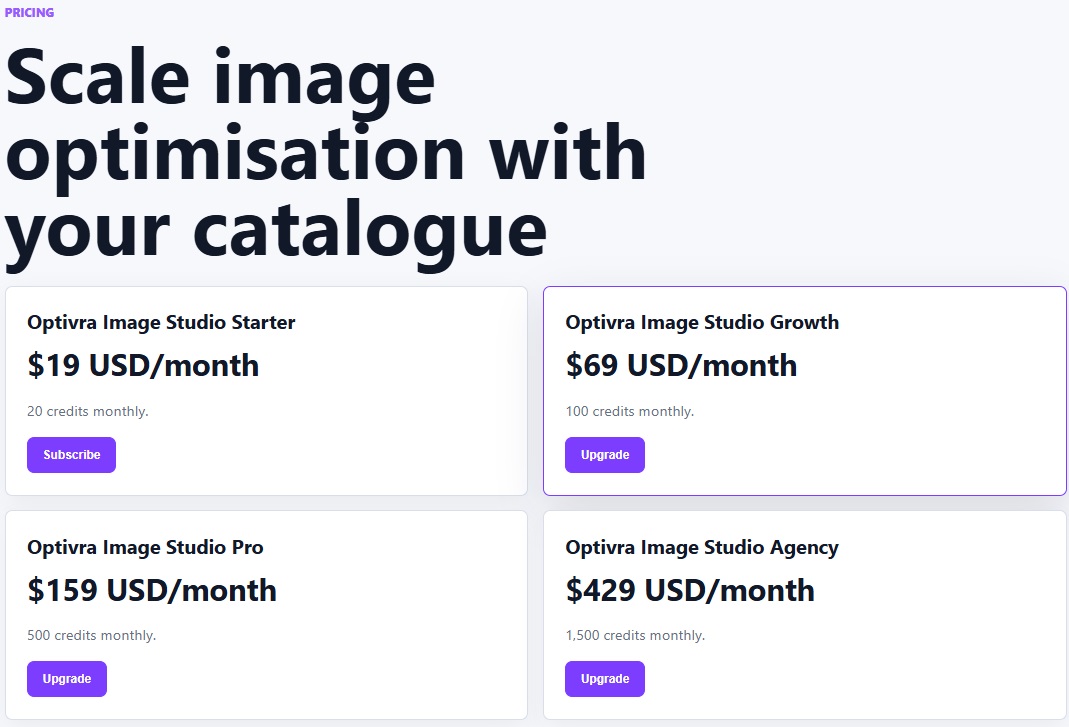Upgrade to the Image Studio Pro plan

pos(66,679)
